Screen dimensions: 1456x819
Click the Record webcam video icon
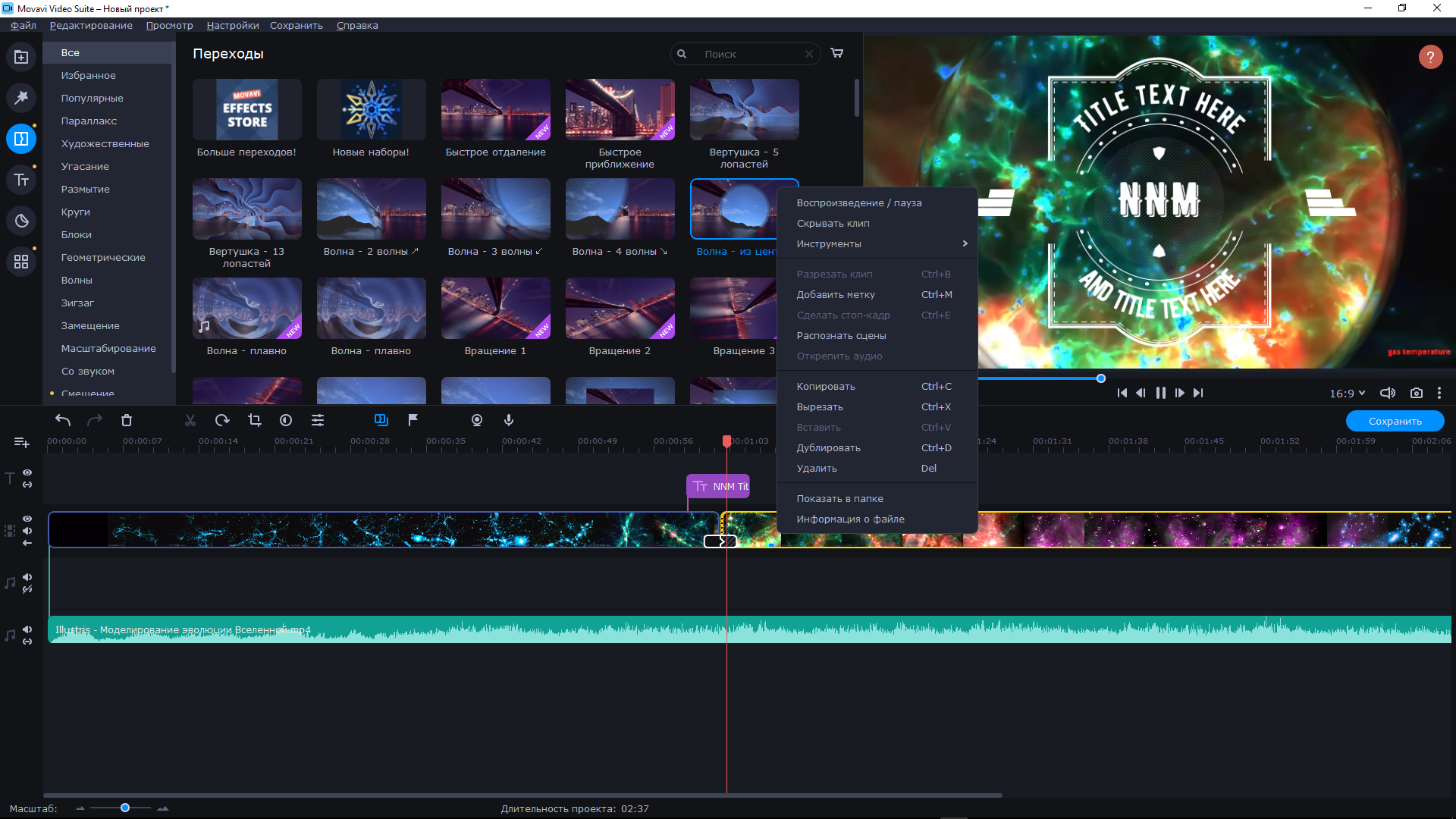point(477,420)
